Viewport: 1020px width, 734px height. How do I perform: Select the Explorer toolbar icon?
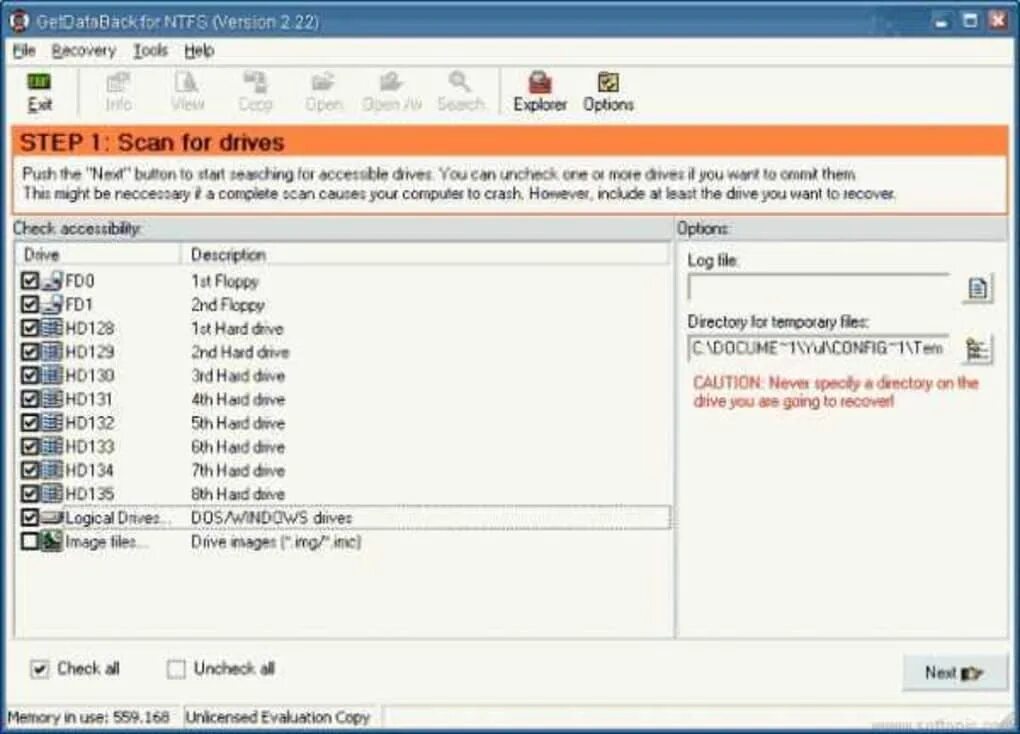pos(539,90)
